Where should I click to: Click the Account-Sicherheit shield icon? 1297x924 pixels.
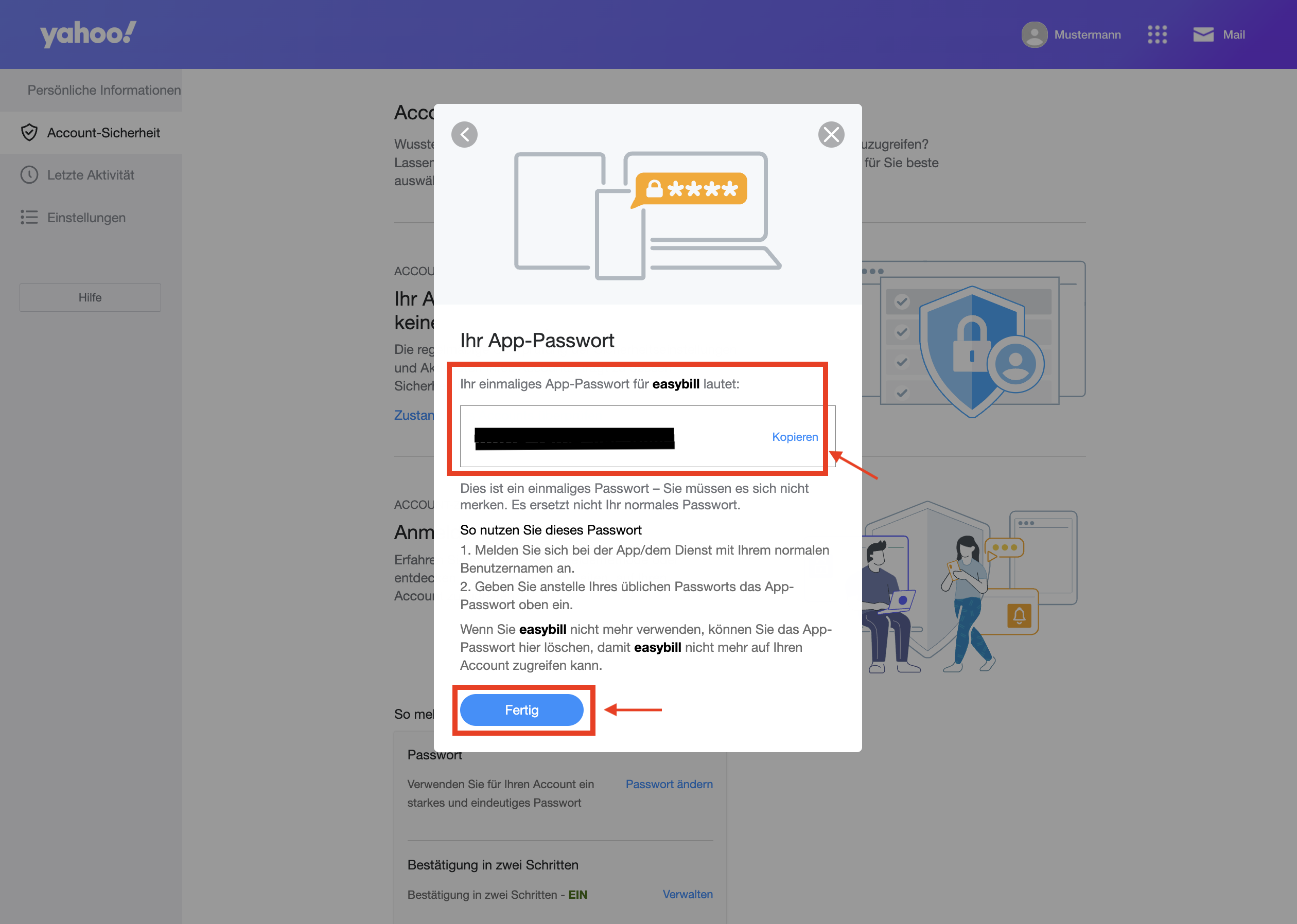[x=29, y=133]
